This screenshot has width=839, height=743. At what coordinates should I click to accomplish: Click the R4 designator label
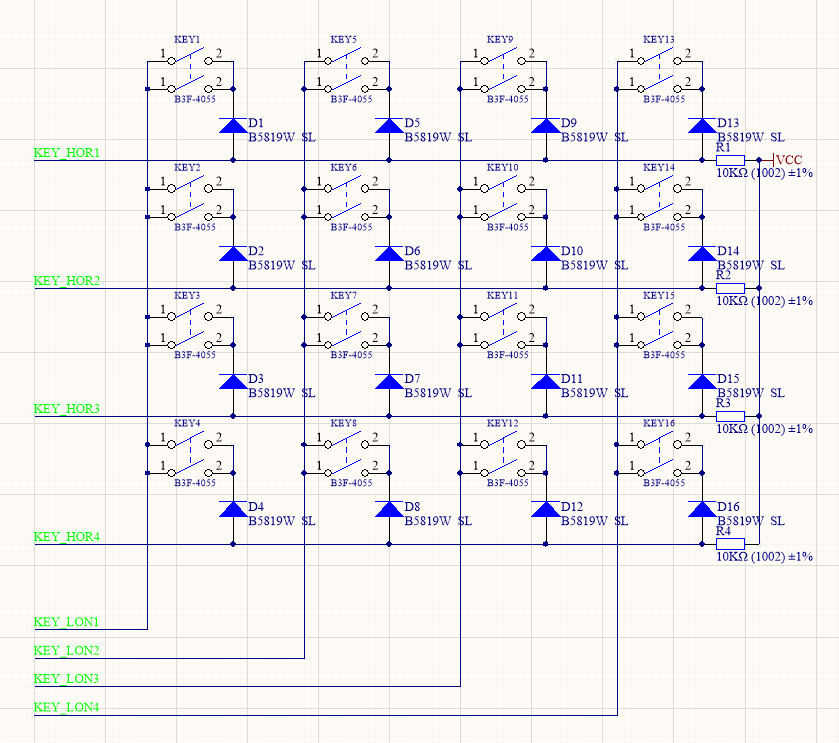click(x=723, y=531)
